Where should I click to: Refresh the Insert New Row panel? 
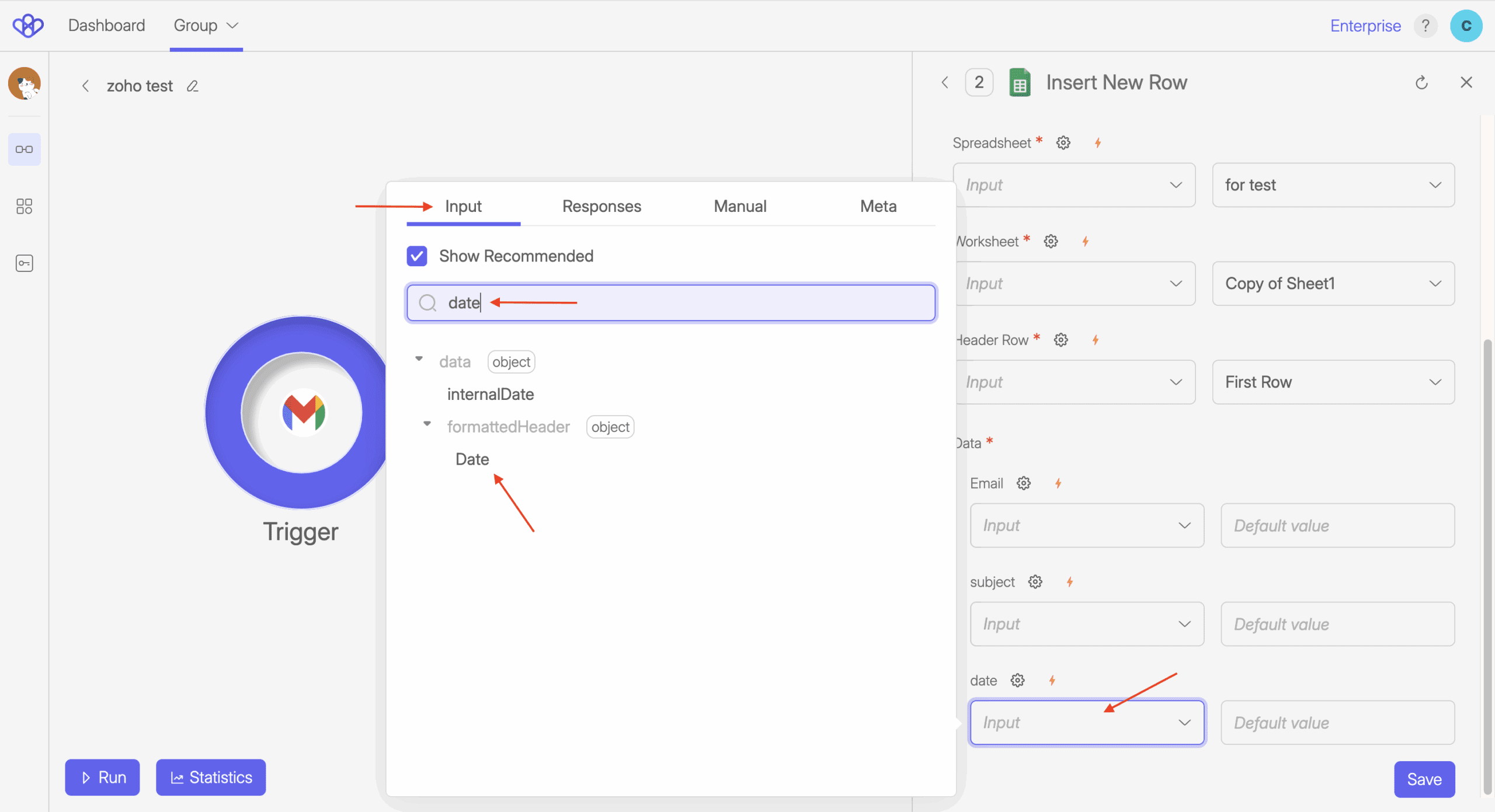(x=1421, y=83)
